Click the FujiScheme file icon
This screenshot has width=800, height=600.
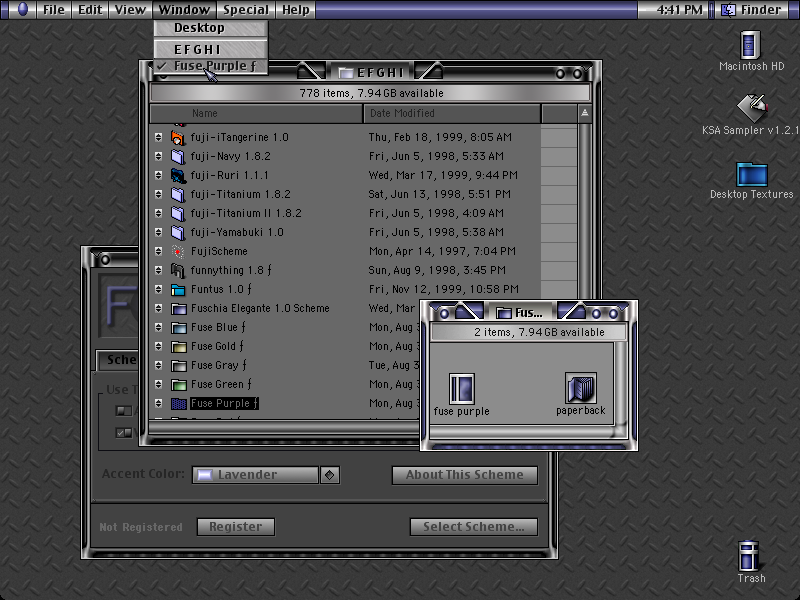click(x=178, y=251)
